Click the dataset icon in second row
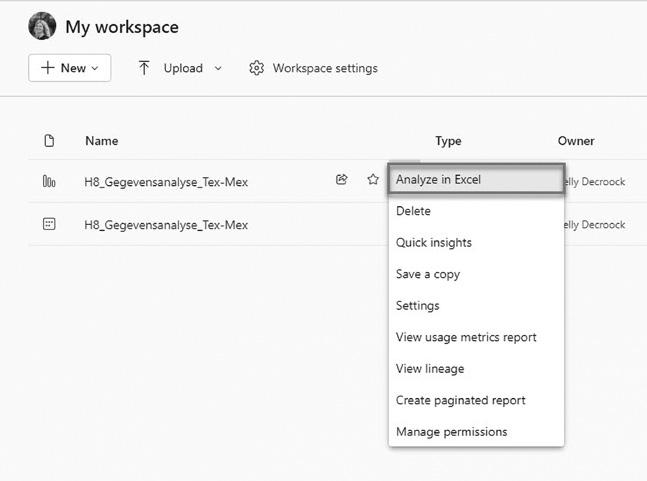This screenshot has height=481, width=647. point(49,225)
